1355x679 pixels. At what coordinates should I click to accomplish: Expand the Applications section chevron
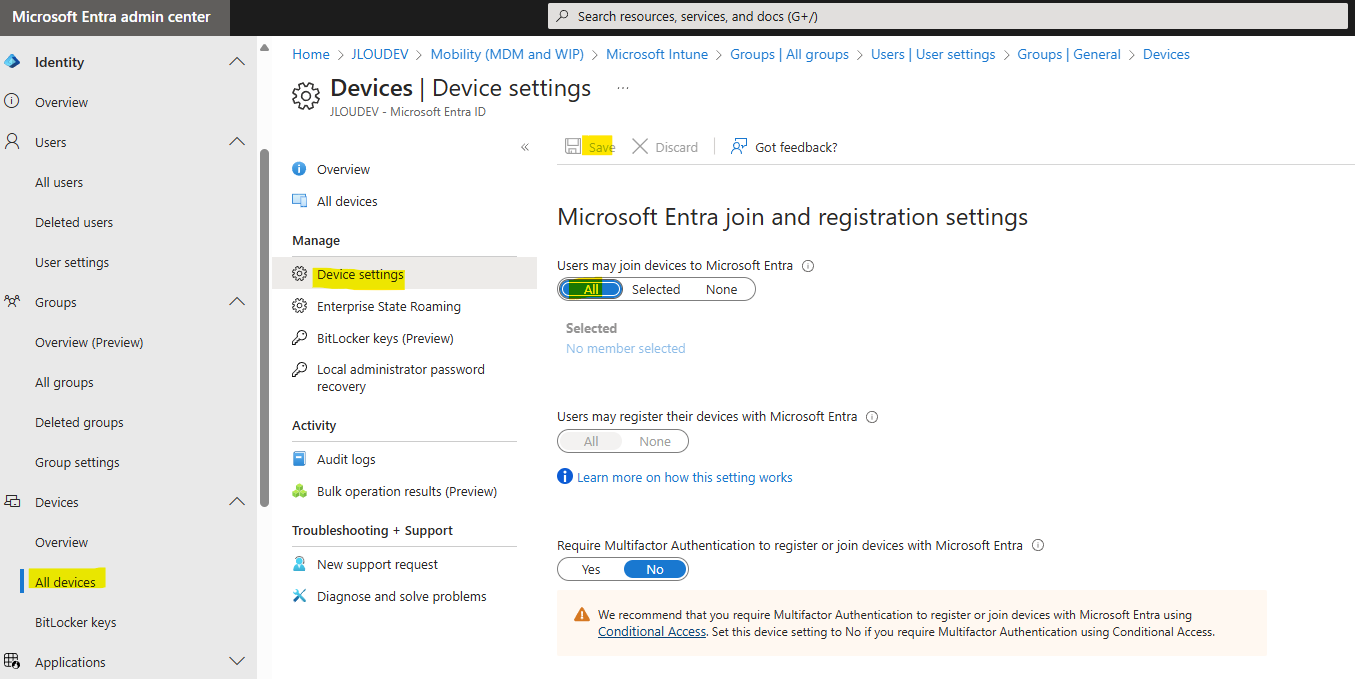pos(237,662)
